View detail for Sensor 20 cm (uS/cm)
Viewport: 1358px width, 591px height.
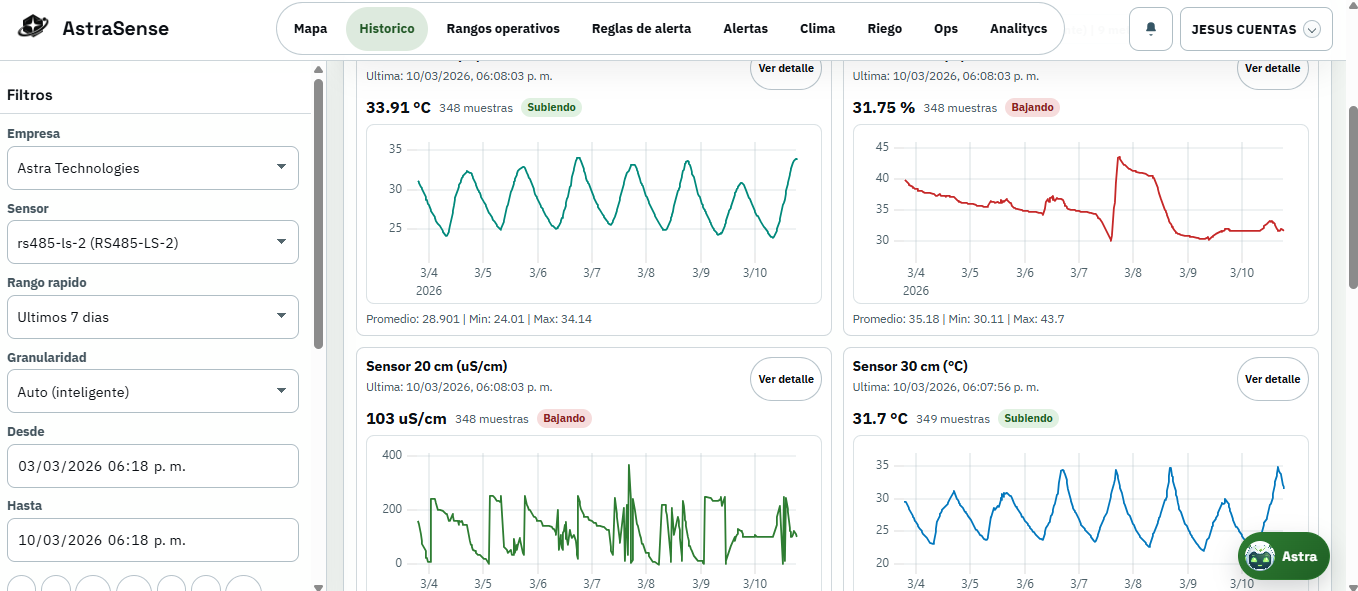click(785, 379)
